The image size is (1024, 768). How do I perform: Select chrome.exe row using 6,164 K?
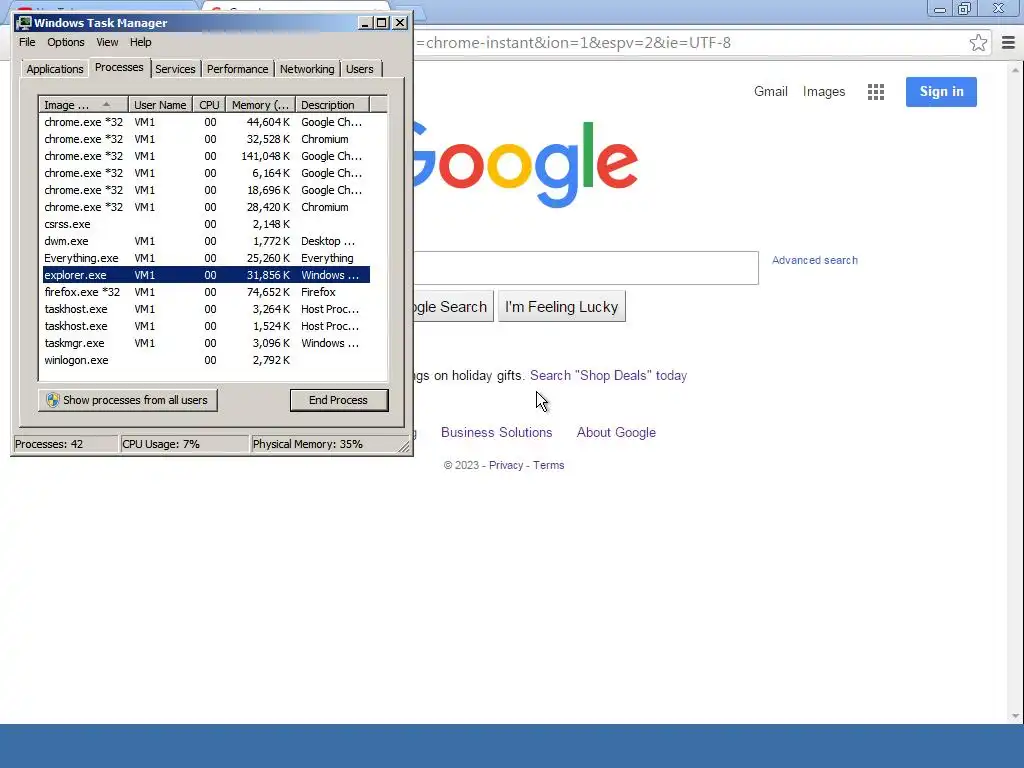206,173
